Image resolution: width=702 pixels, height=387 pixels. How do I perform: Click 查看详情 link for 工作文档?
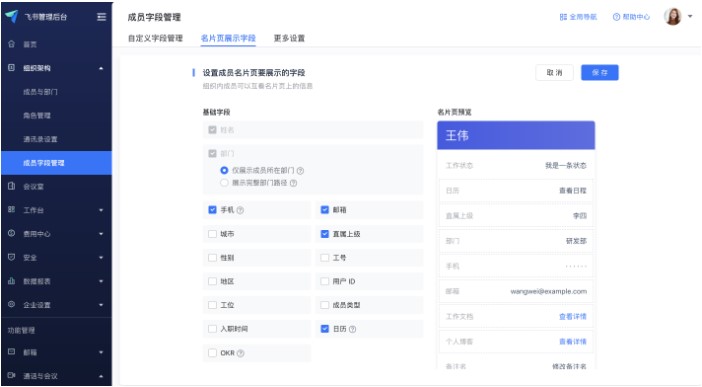573,317
